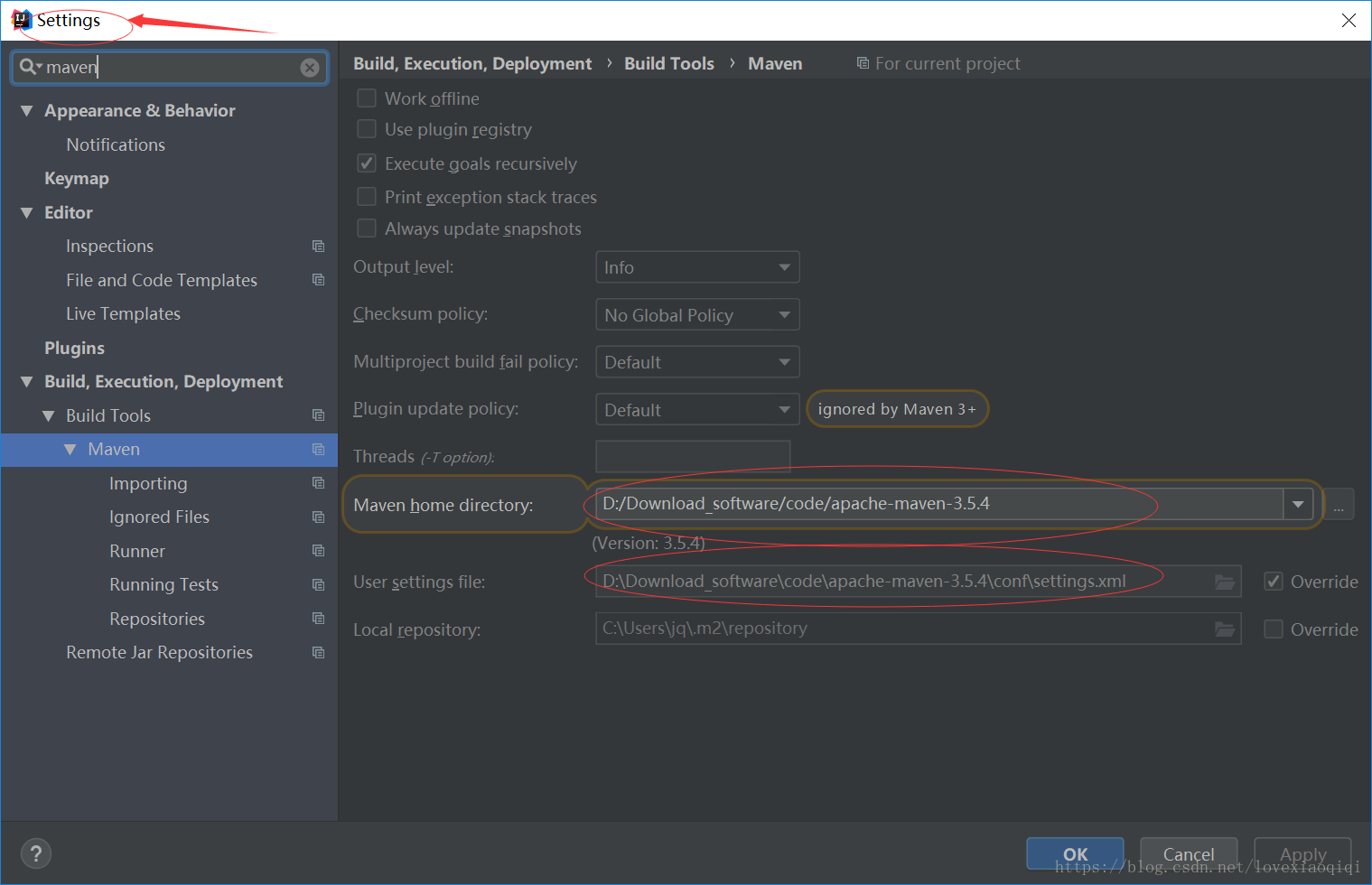This screenshot has height=885, width=1372.
Task: Browse Maven home directory with the ellipsis button
Action: (x=1339, y=505)
